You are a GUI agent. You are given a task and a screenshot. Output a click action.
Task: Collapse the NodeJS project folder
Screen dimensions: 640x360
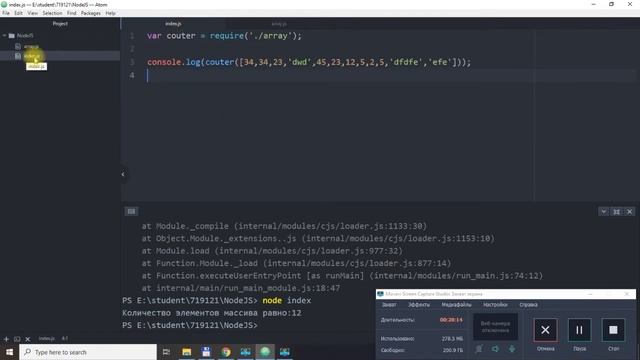[x=4, y=36]
